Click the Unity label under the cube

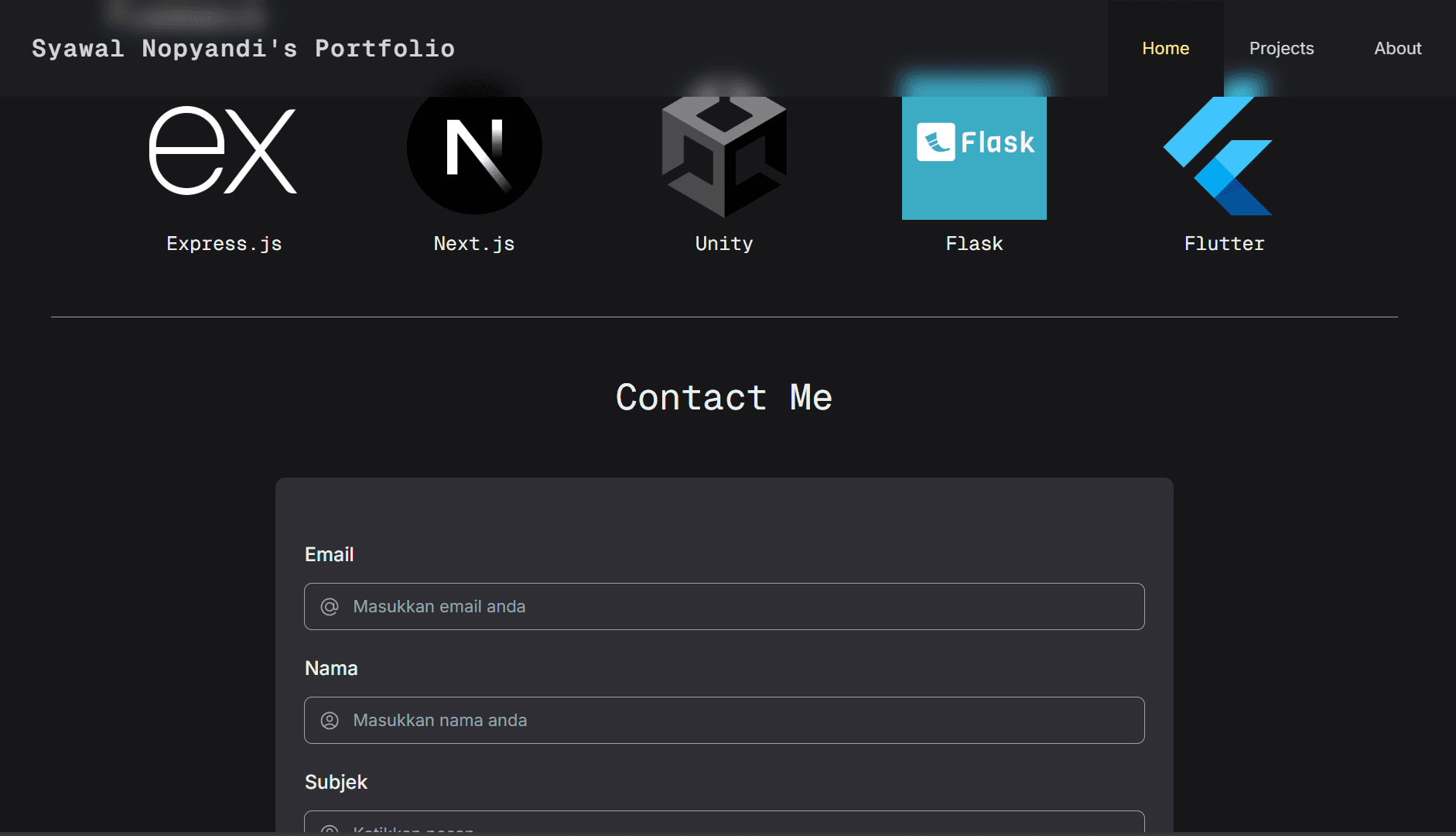point(723,243)
